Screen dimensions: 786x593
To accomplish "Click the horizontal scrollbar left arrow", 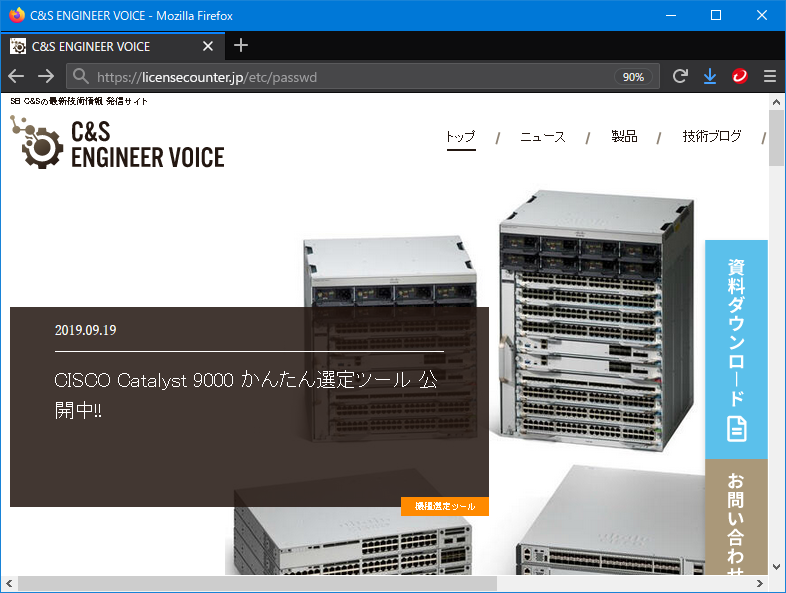I will [9, 583].
